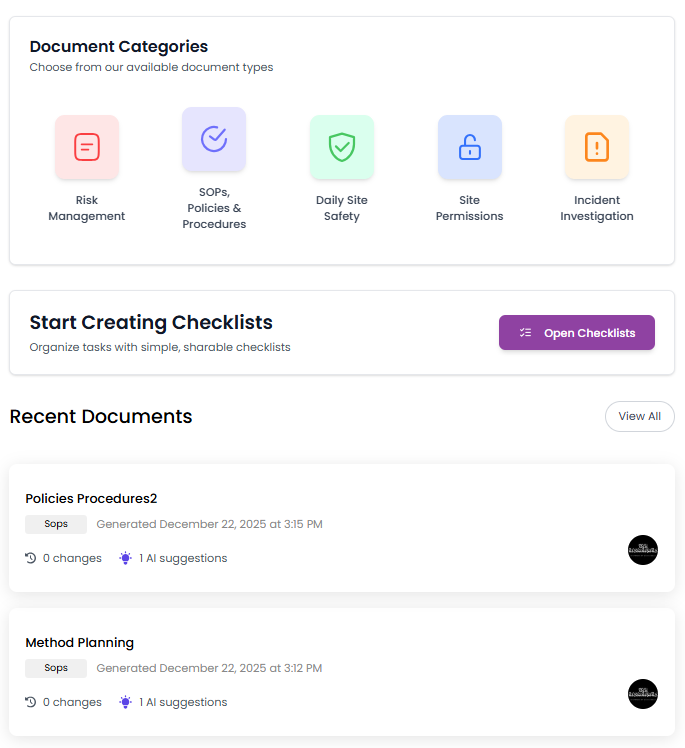Select the SOPs, Policies & Procedures icon
The image size is (685, 748).
point(214,139)
